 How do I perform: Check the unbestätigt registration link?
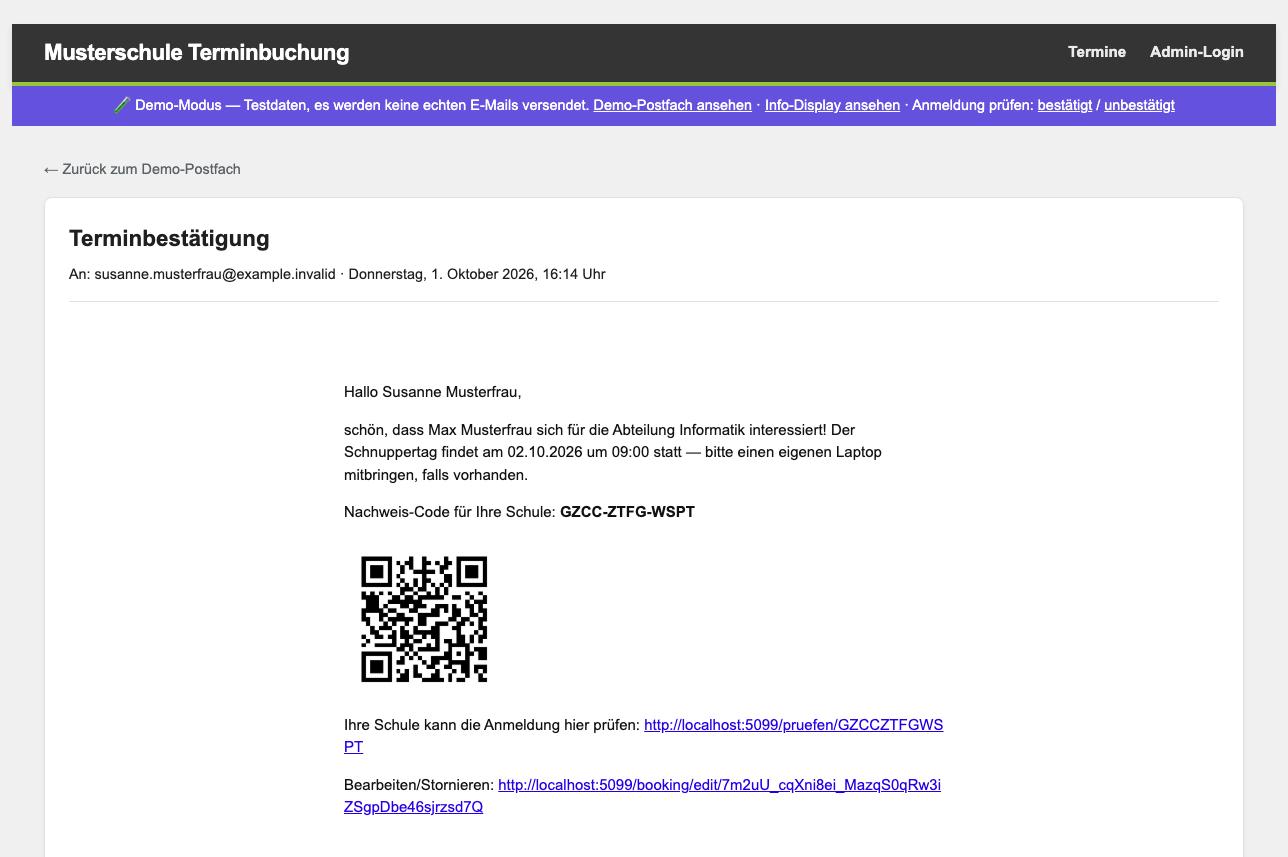pyautogui.click(x=1139, y=105)
